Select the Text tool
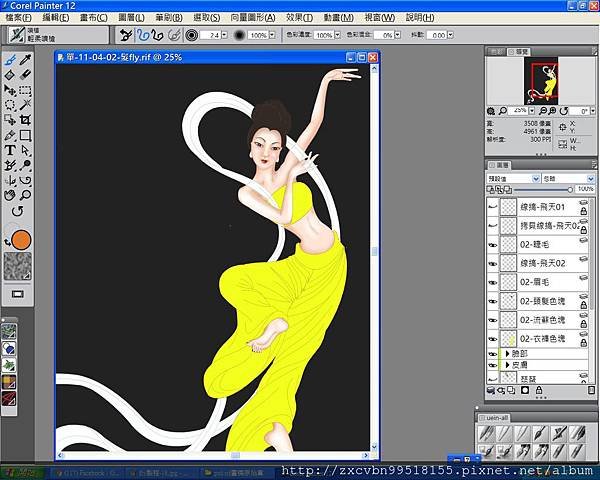The height and width of the screenshot is (480, 600). (x=10, y=150)
